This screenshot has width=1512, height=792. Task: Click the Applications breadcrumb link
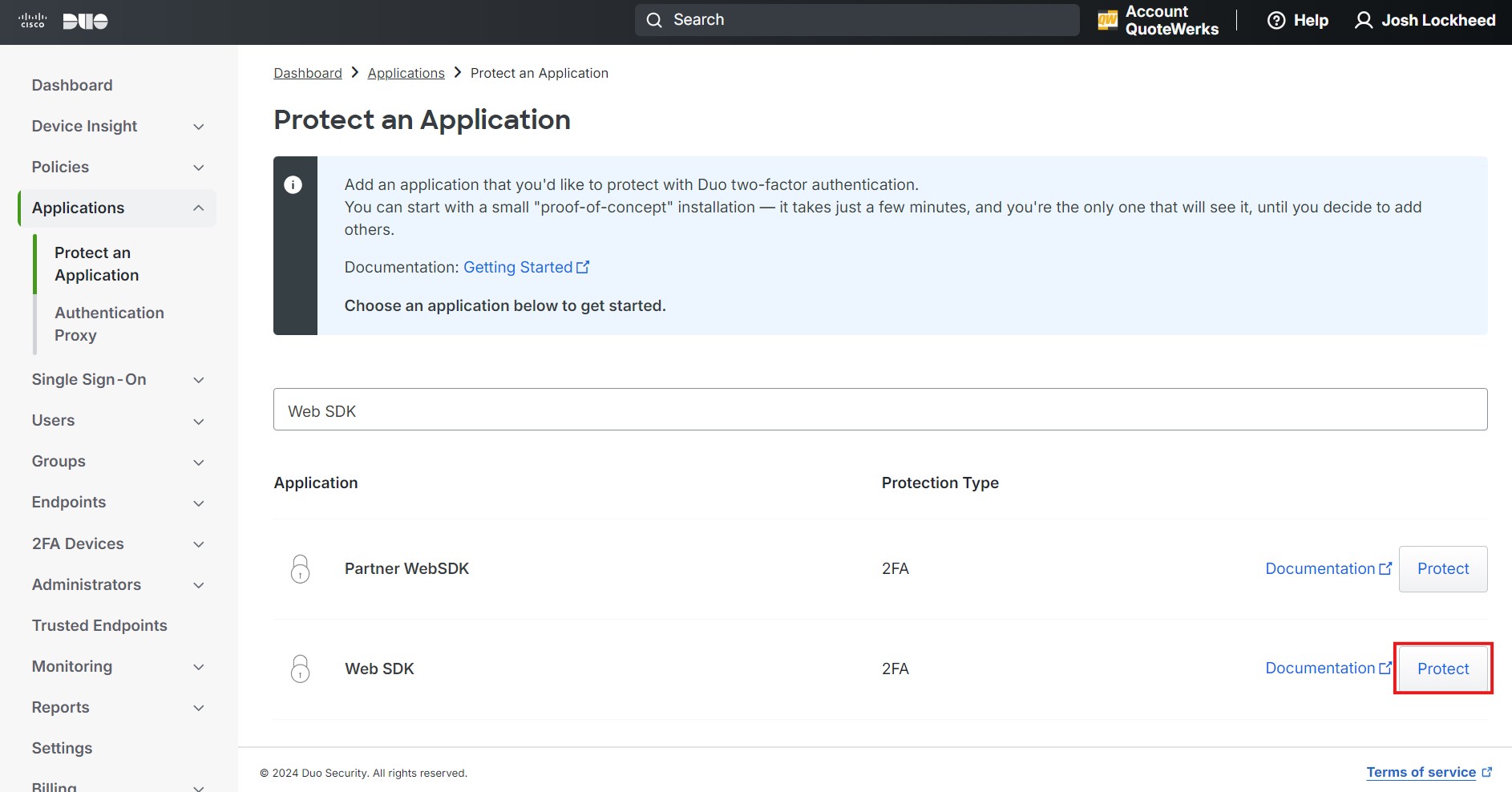[x=406, y=73]
